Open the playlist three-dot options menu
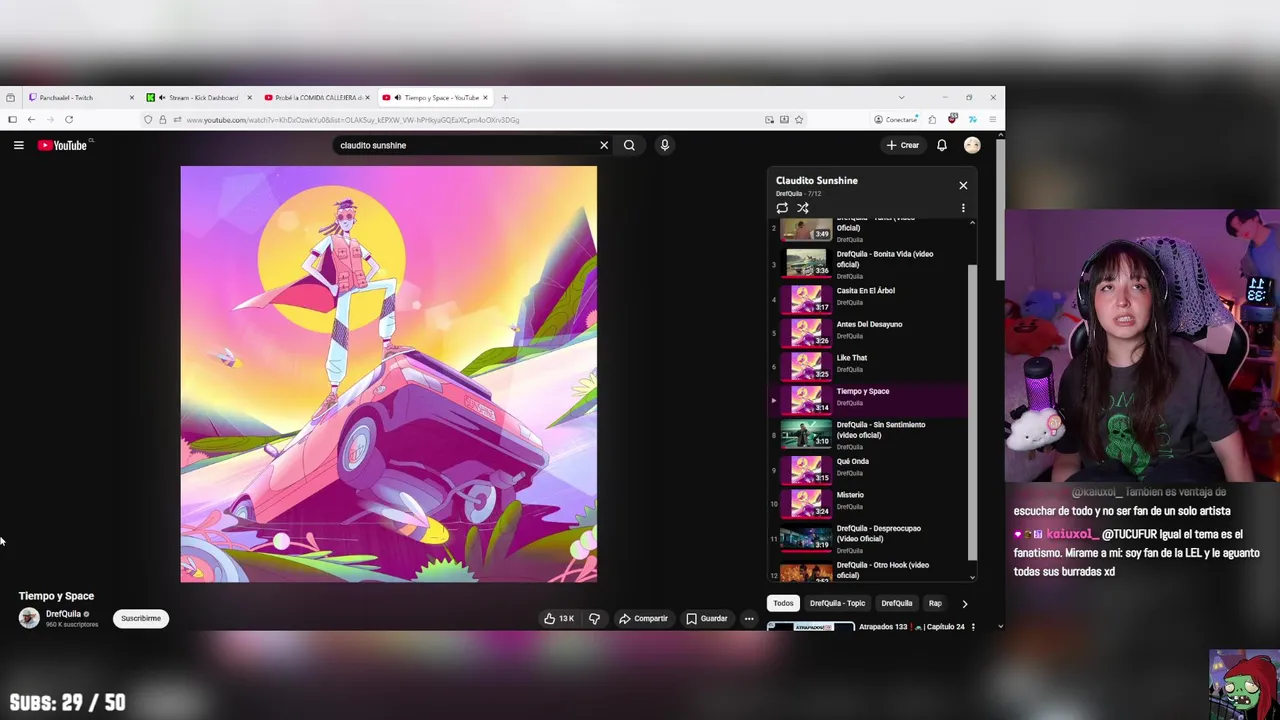The width and height of the screenshot is (1280, 720). pyautogui.click(x=963, y=208)
